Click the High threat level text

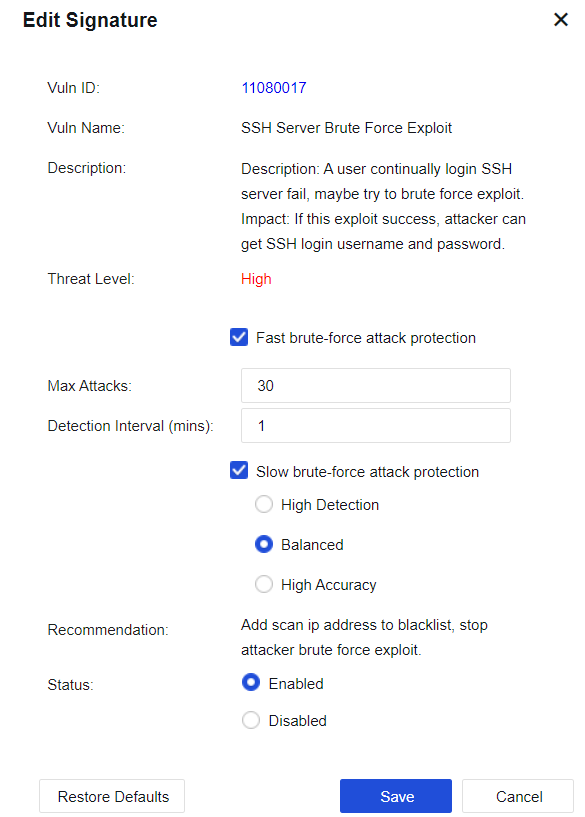(x=256, y=279)
